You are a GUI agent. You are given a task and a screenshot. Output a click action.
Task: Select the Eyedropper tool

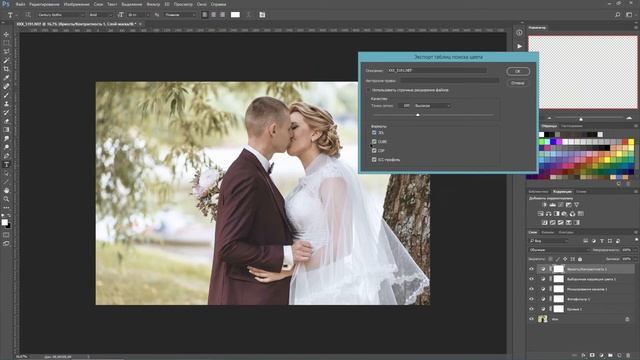tap(6, 78)
